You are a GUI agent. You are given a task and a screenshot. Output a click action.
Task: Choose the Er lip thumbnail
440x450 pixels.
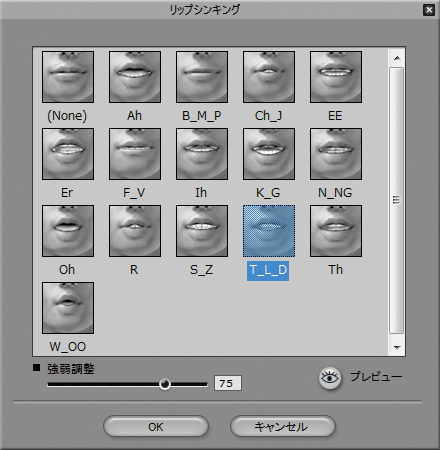[68, 154]
